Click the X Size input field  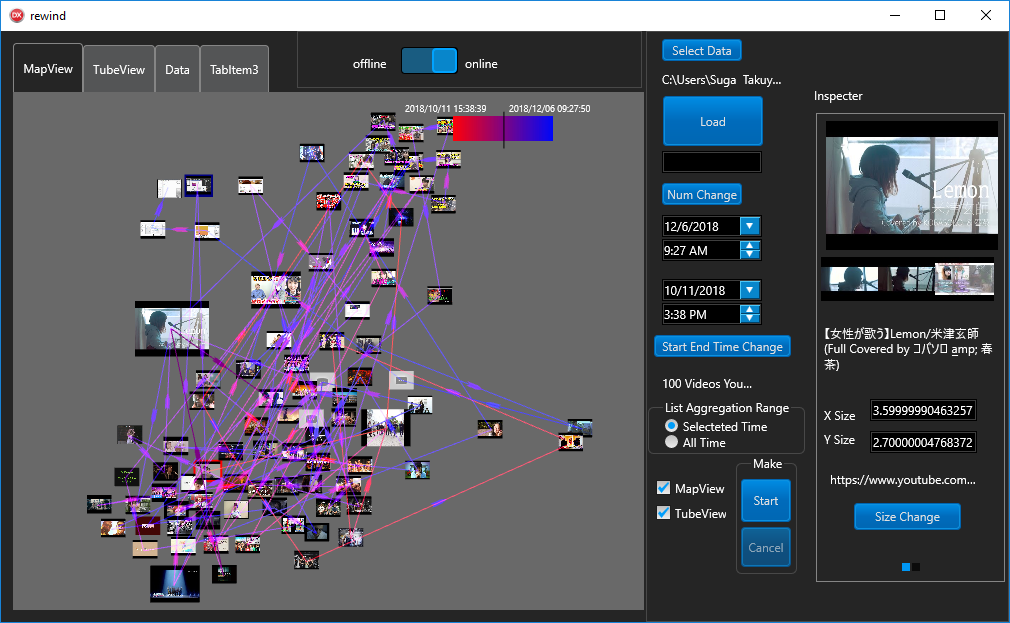922,411
